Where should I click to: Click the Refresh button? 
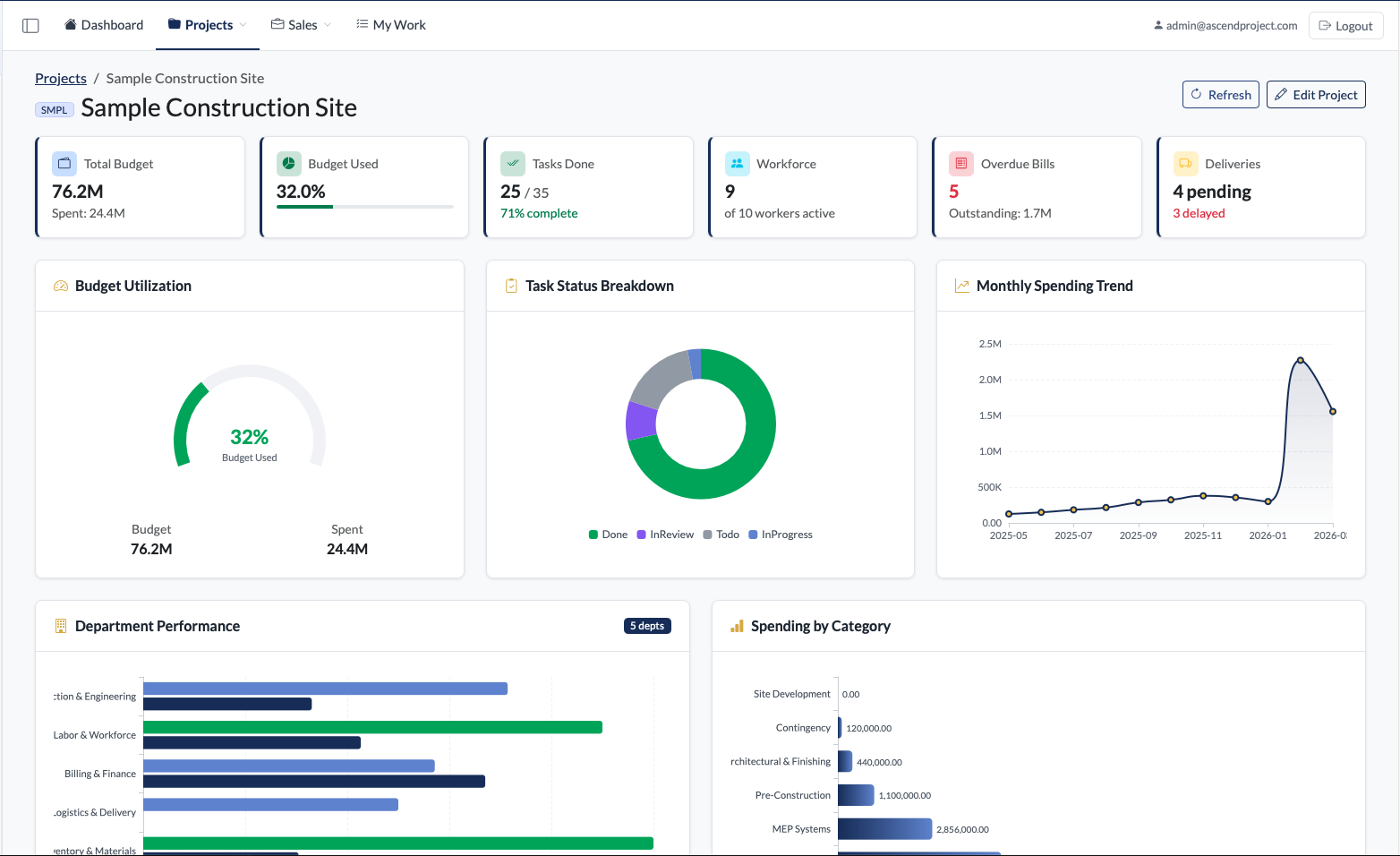tap(1221, 94)
